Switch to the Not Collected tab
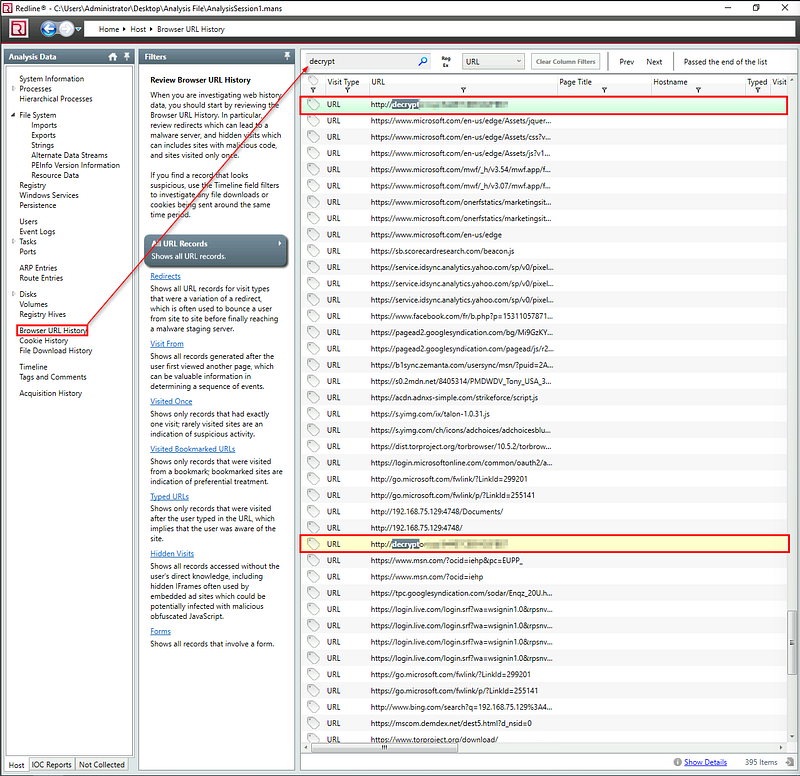The height and width of the screenshot is (776, 800). 102,764
